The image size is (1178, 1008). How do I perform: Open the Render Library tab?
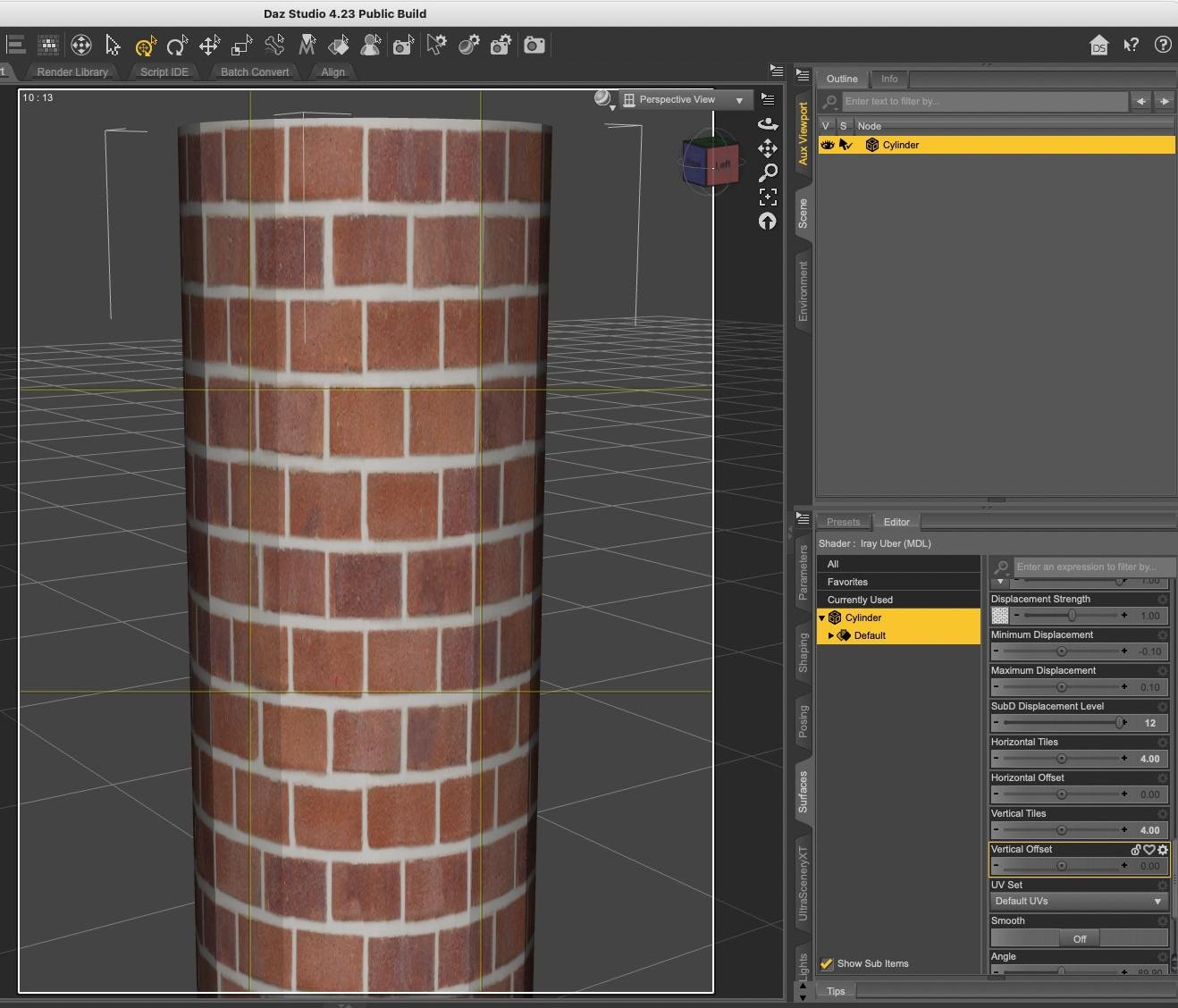pyautogui.click(x=72, y=71)
